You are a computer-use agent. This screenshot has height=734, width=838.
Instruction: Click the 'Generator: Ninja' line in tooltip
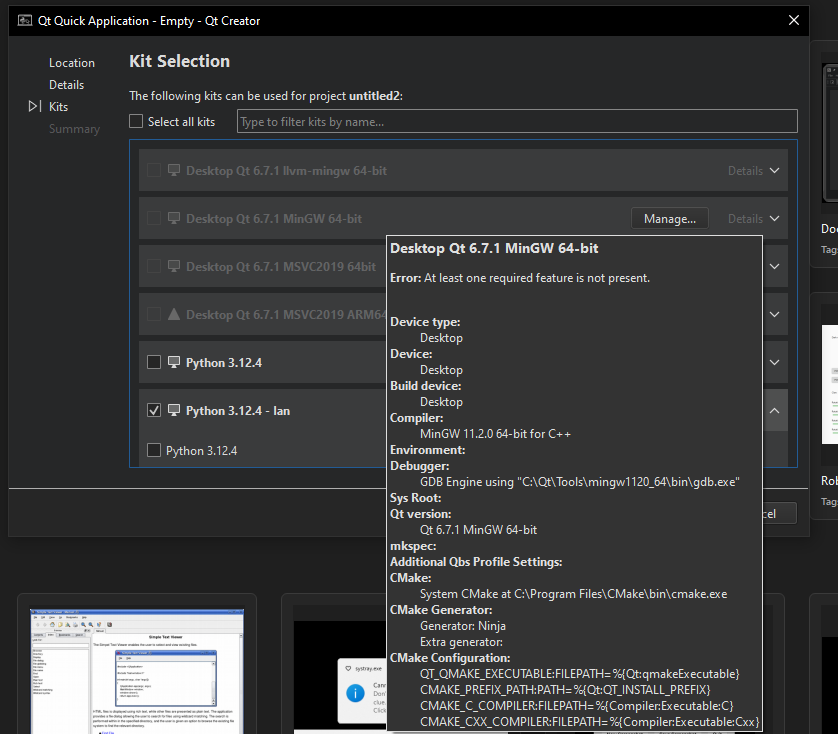tap(463, 626)
